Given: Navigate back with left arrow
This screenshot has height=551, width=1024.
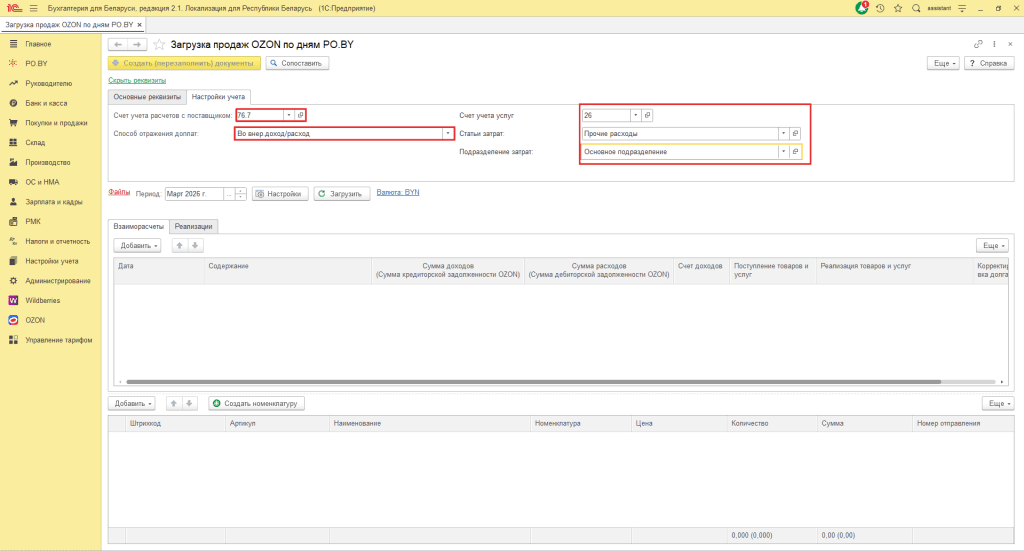Looking at the screenshot, I should (118, 44).
